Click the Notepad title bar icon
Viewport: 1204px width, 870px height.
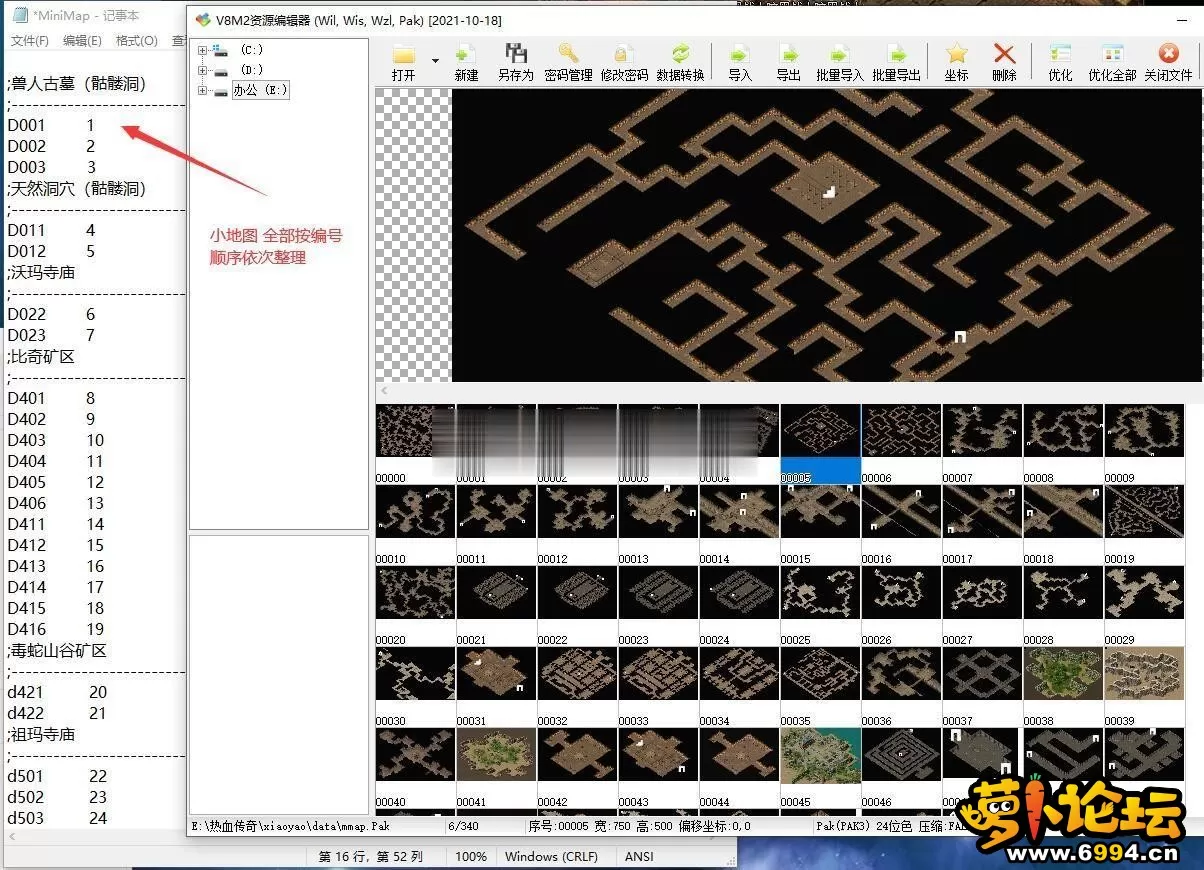20,14
